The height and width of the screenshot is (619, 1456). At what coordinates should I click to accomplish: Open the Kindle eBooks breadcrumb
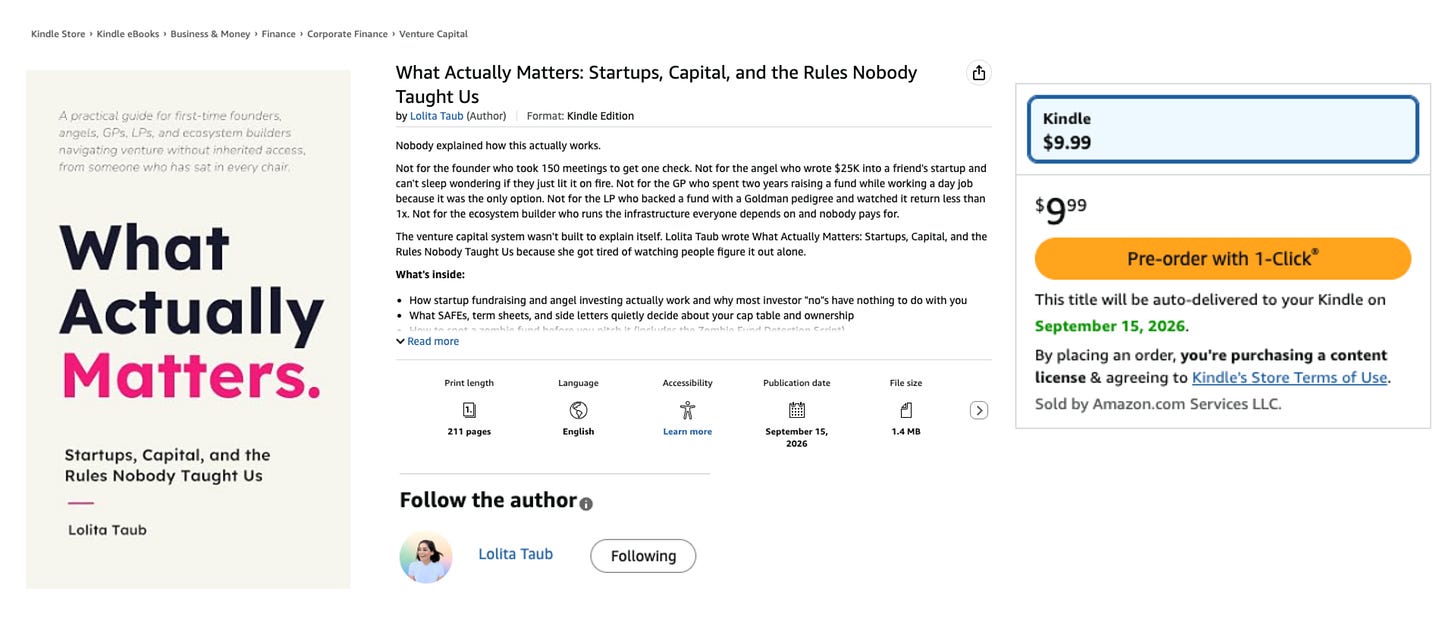pos(128,34)
